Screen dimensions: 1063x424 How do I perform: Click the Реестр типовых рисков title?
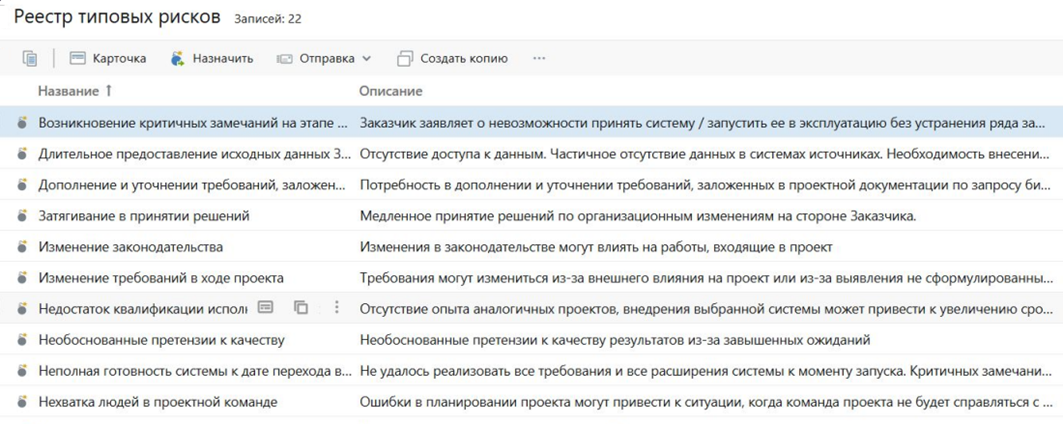click(x=117, y=18)
